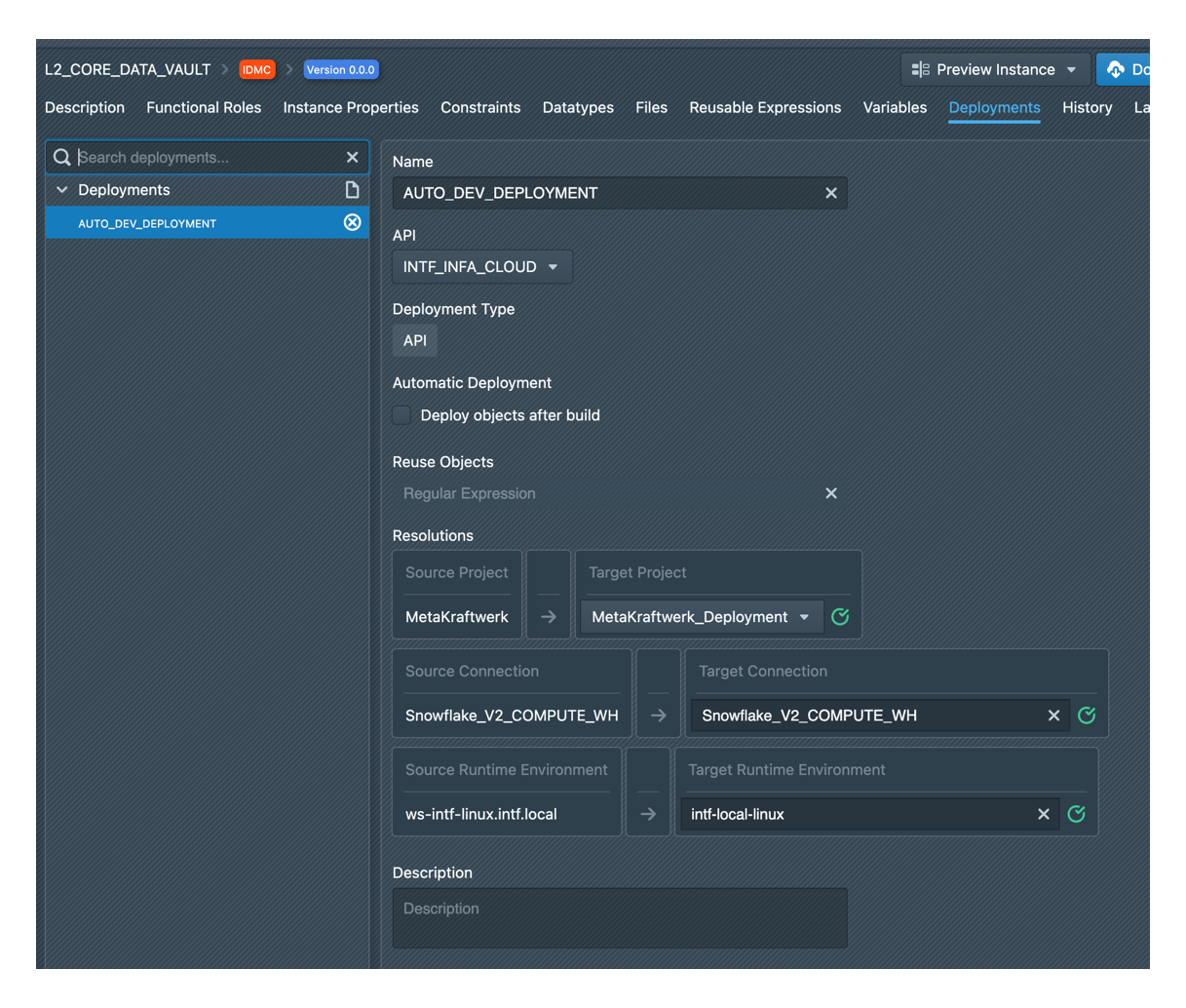Enable Deploy objects after build checkbox
Image resolution: width=1186 pixels, height=1008 pixels.
pos(402,415)
